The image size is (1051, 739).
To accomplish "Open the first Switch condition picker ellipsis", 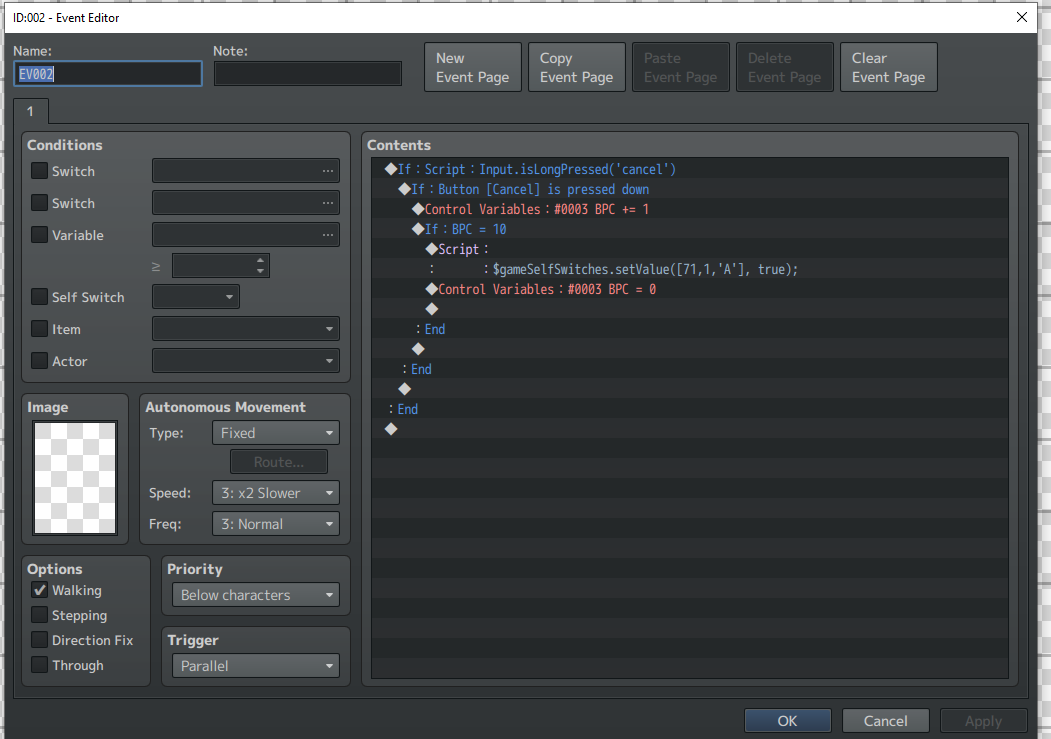I will (x=327, y=171).
